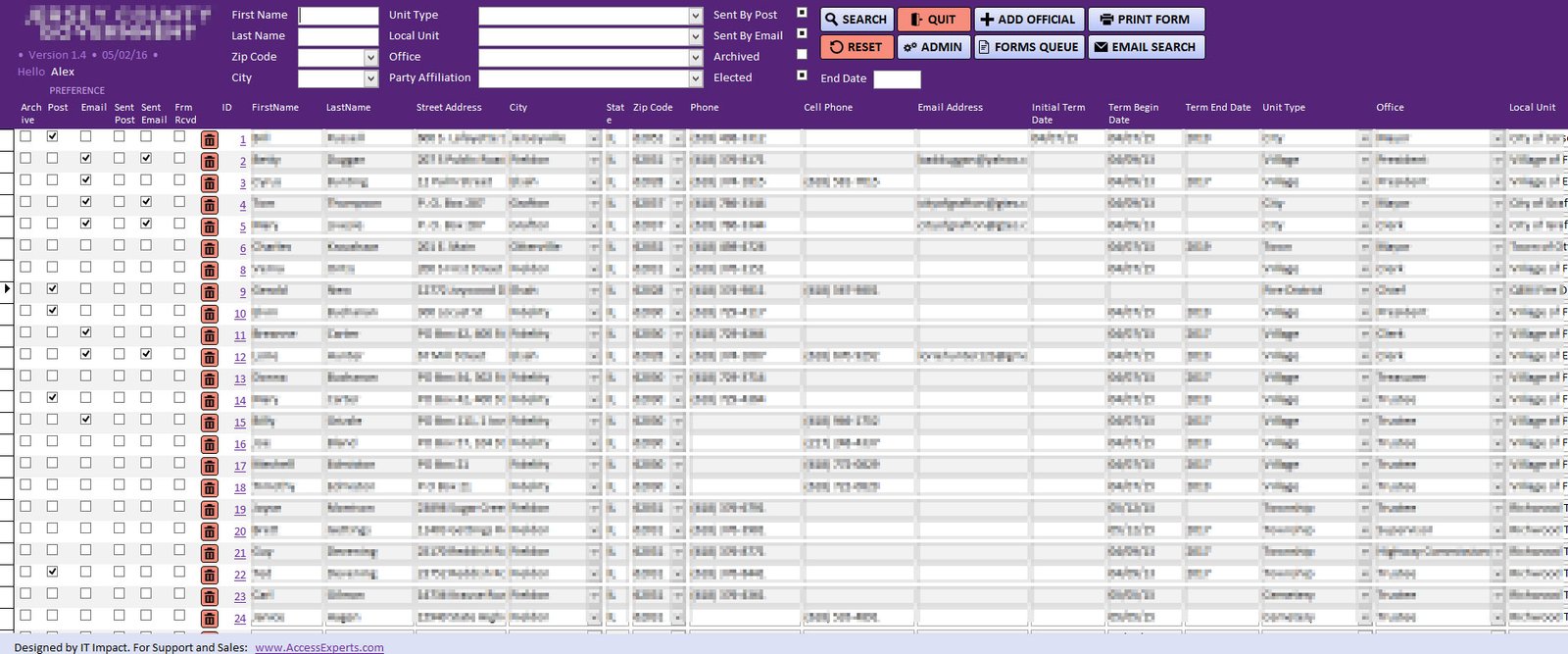The width and height of the screenshot is (1568, 654).
Task: Open www.AccessExperts.com link
Action: (x=319, y=647)
